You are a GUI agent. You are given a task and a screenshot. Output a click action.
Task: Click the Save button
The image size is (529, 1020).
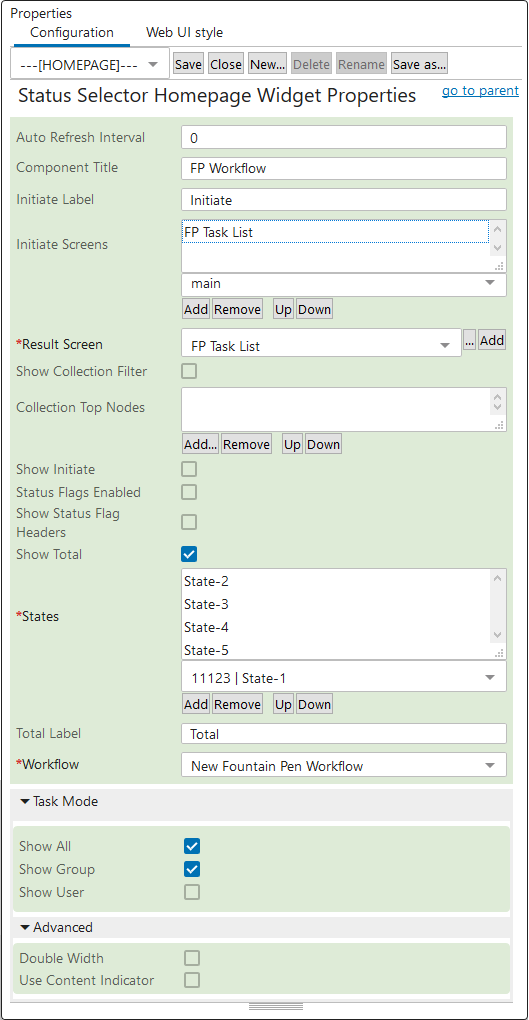click(x=188, y=64)
